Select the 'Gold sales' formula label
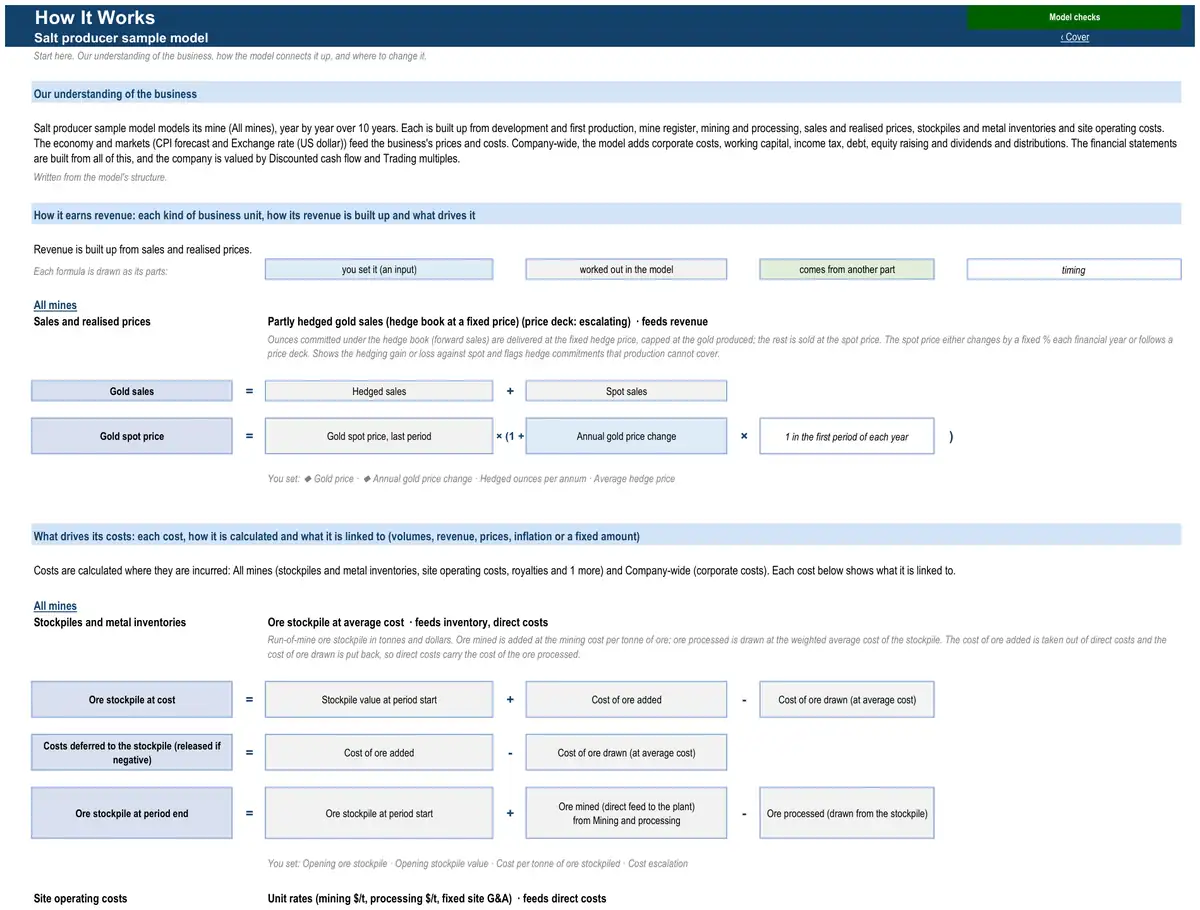This screenshot has width=1200, height=910. coord(132,391)
